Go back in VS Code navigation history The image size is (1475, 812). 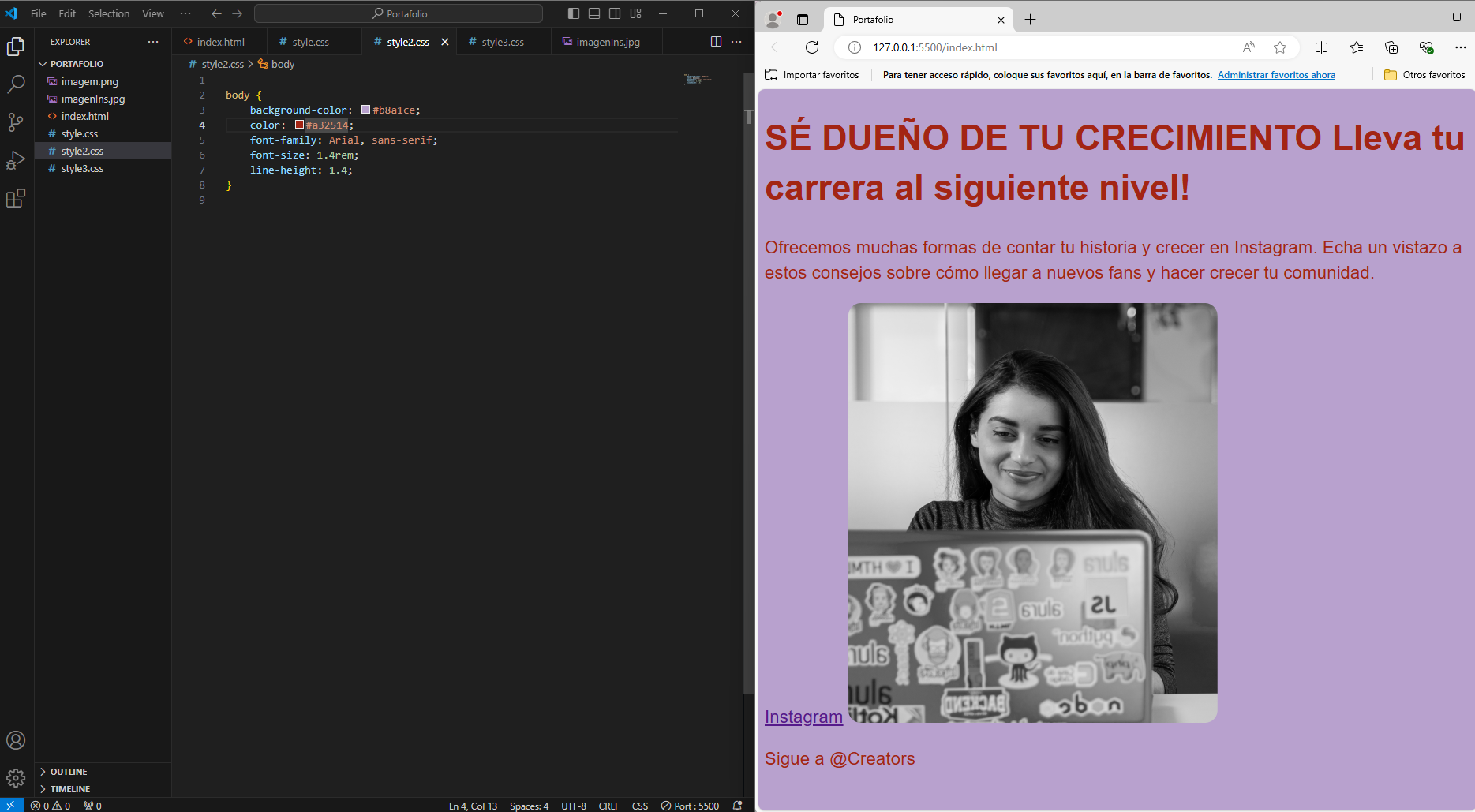click(x=216, y=13)
